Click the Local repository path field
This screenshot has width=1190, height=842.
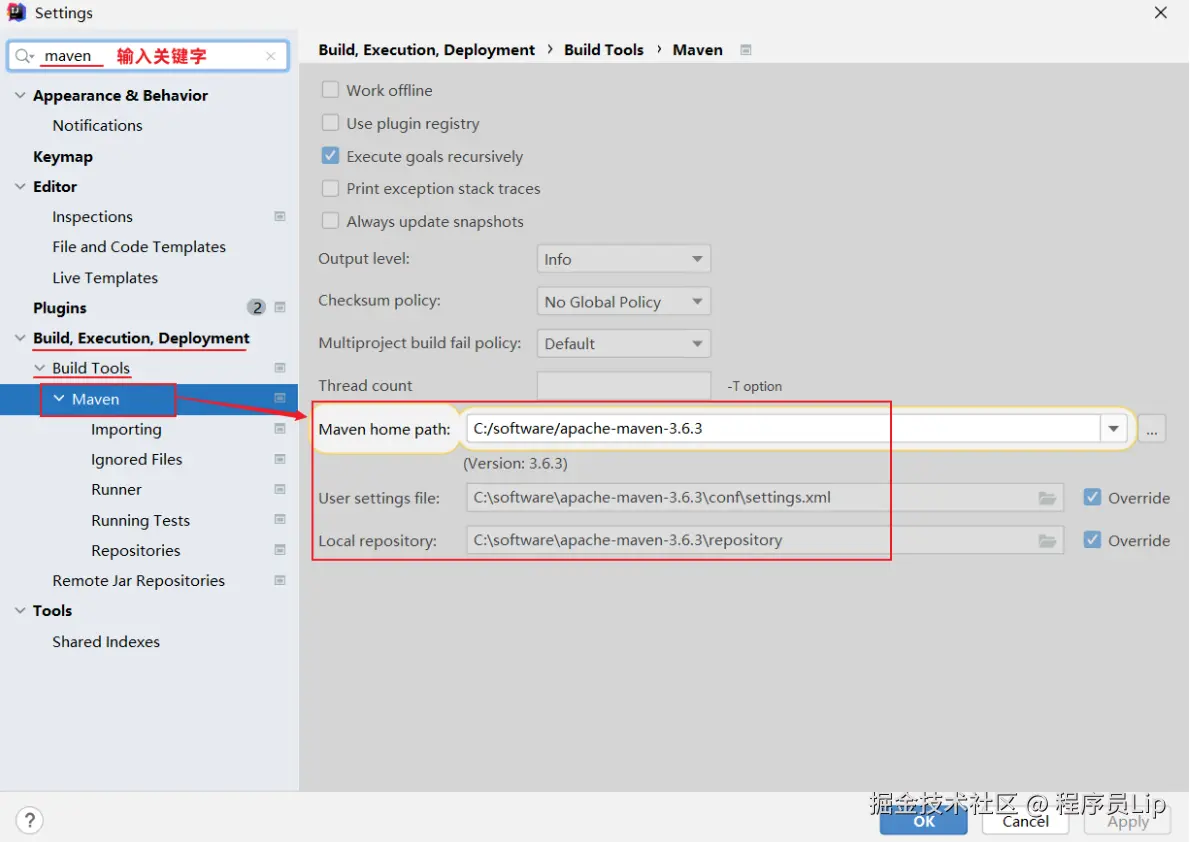tap(764, 541)
